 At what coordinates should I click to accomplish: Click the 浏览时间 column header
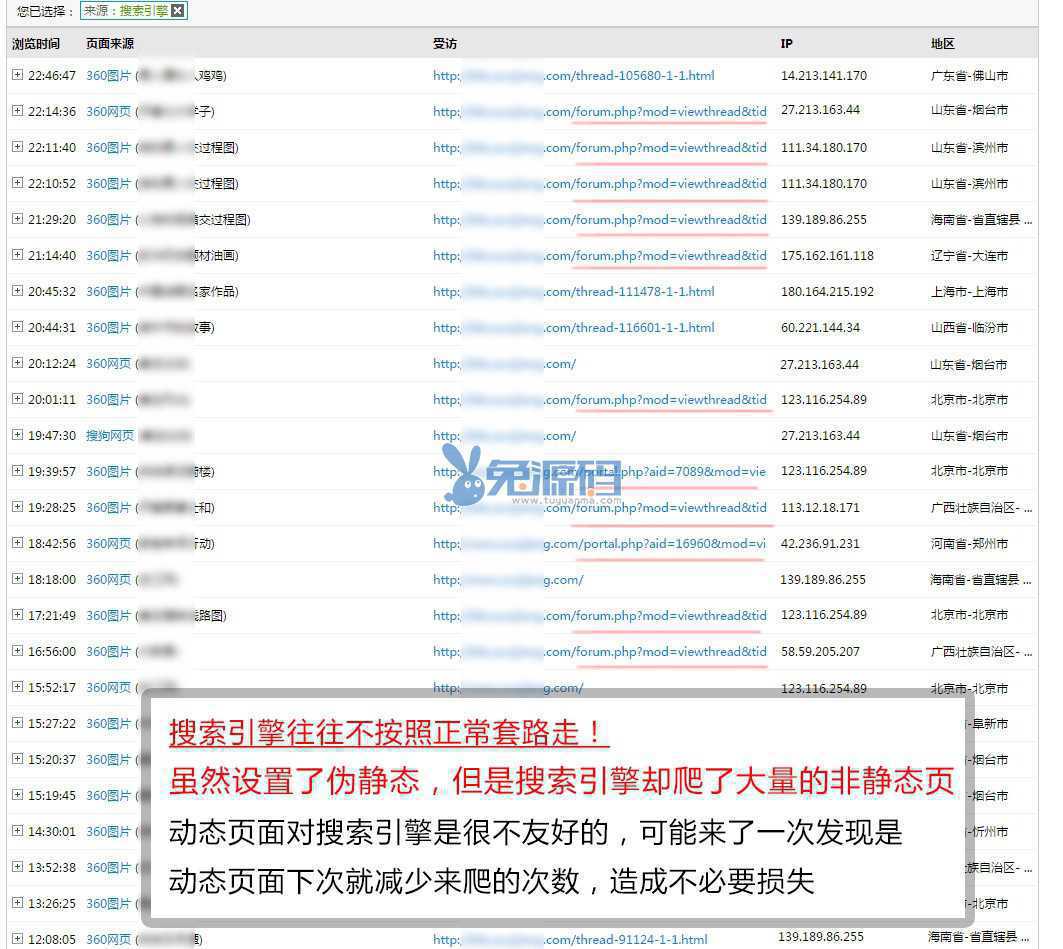click(36, 44)
